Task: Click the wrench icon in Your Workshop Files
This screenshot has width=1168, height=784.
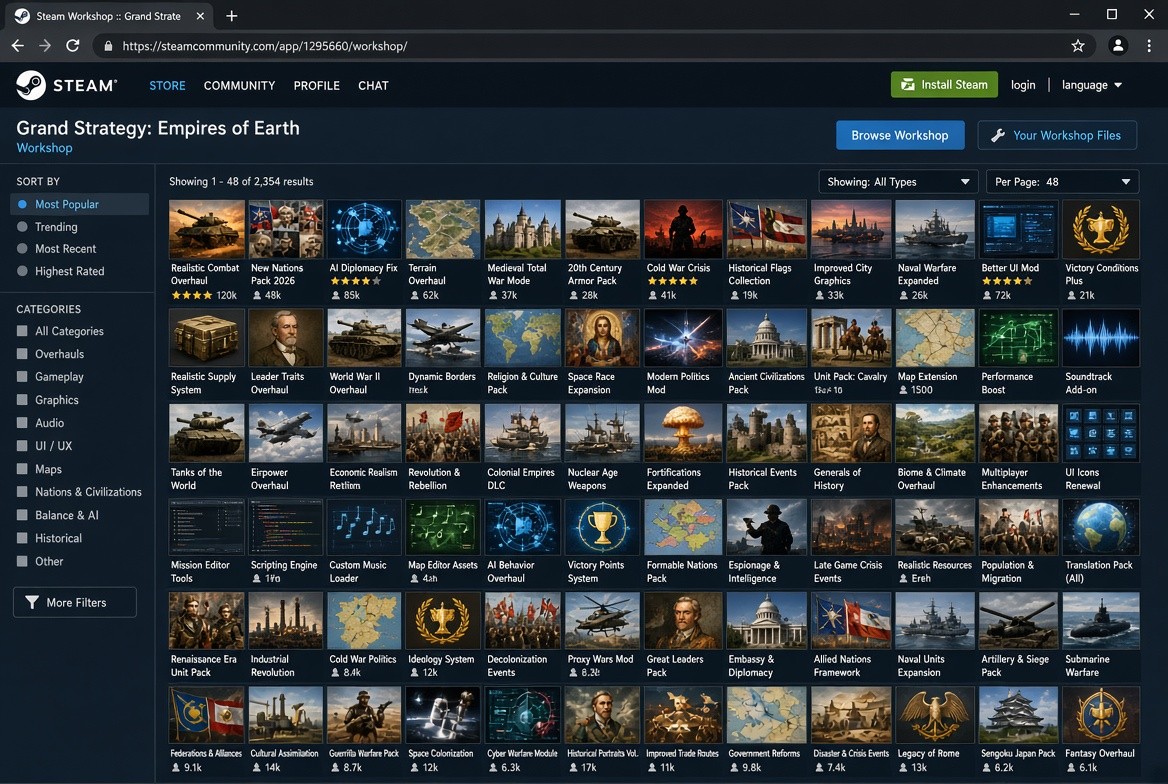Action: (998, 136)
